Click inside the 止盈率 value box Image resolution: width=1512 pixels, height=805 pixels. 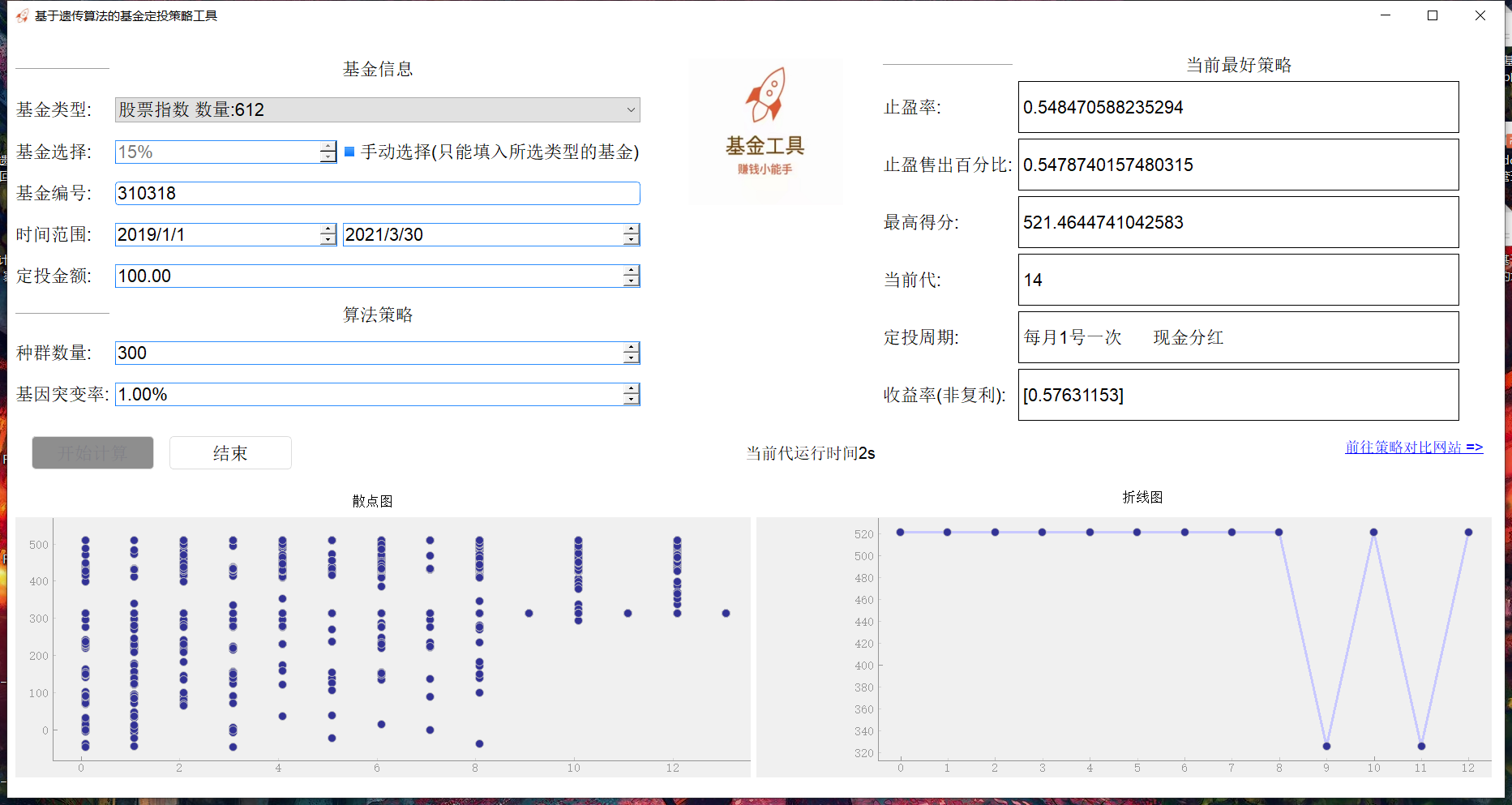coord(1238,106)
